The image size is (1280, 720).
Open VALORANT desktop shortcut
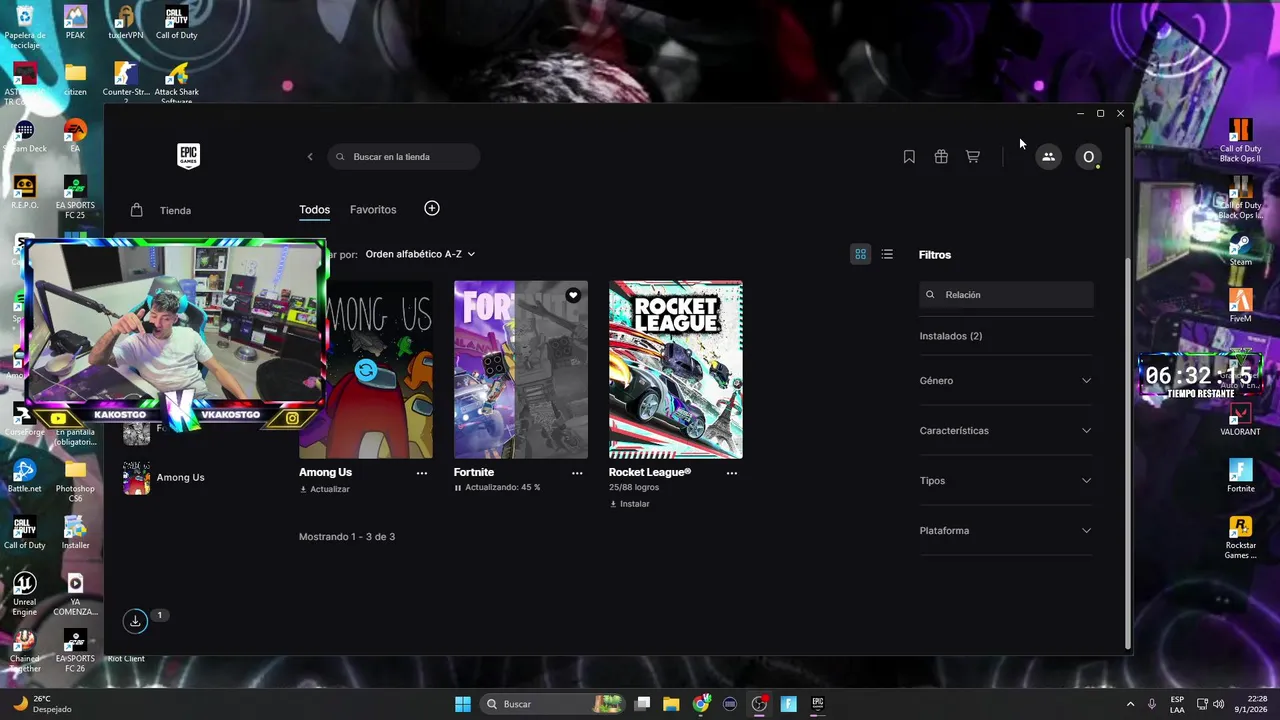click(1240, 420)
